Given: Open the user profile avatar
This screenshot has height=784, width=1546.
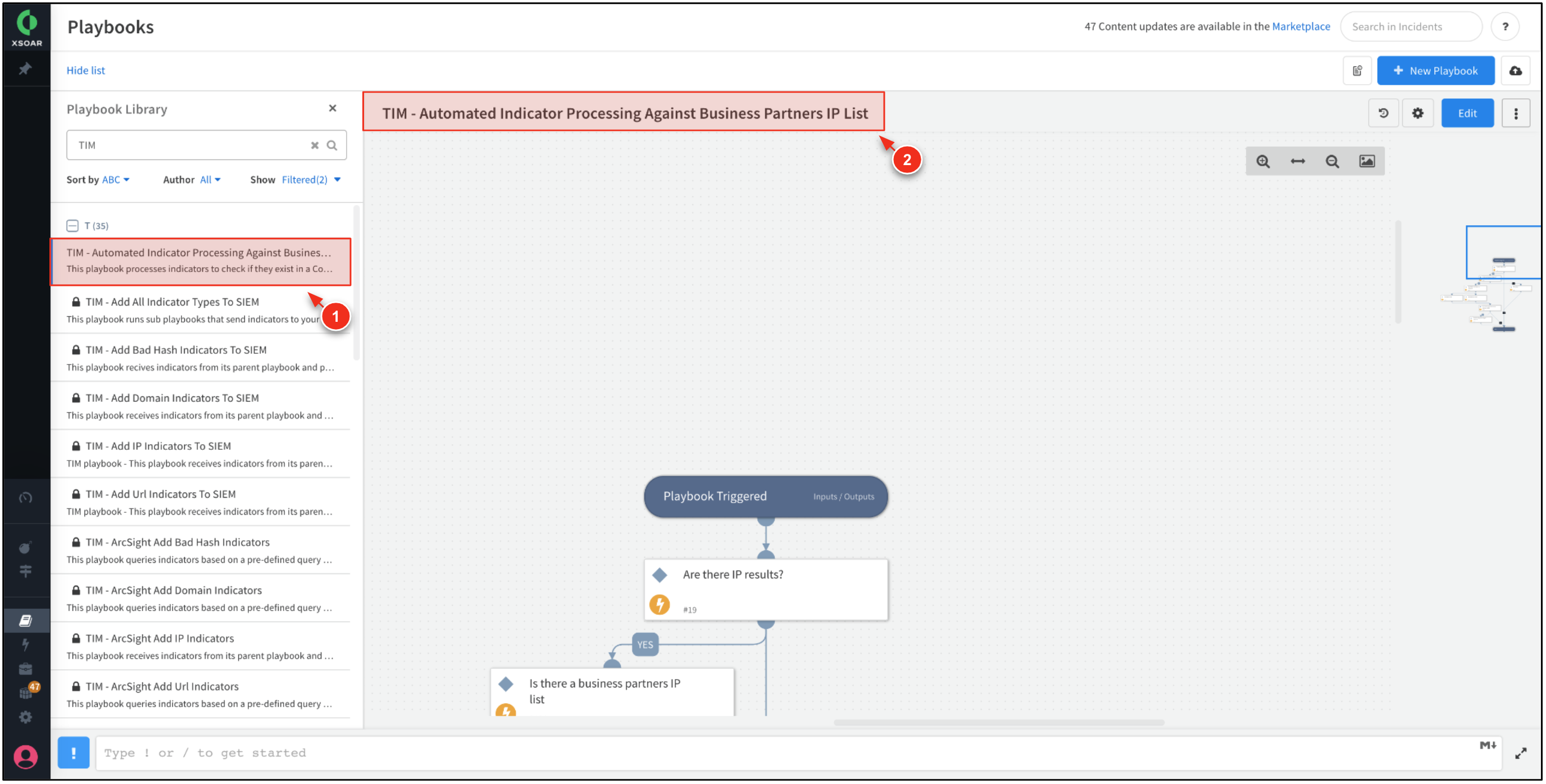Looking at the screenshot, I should 25,756.
